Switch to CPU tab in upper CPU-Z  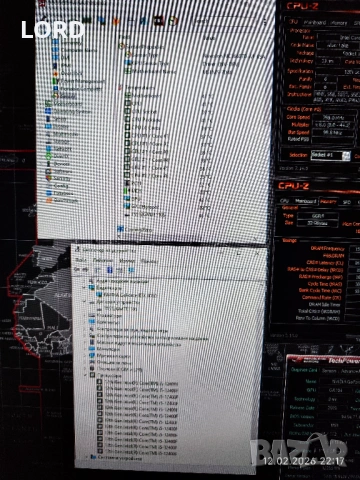(x=293, y=21)
